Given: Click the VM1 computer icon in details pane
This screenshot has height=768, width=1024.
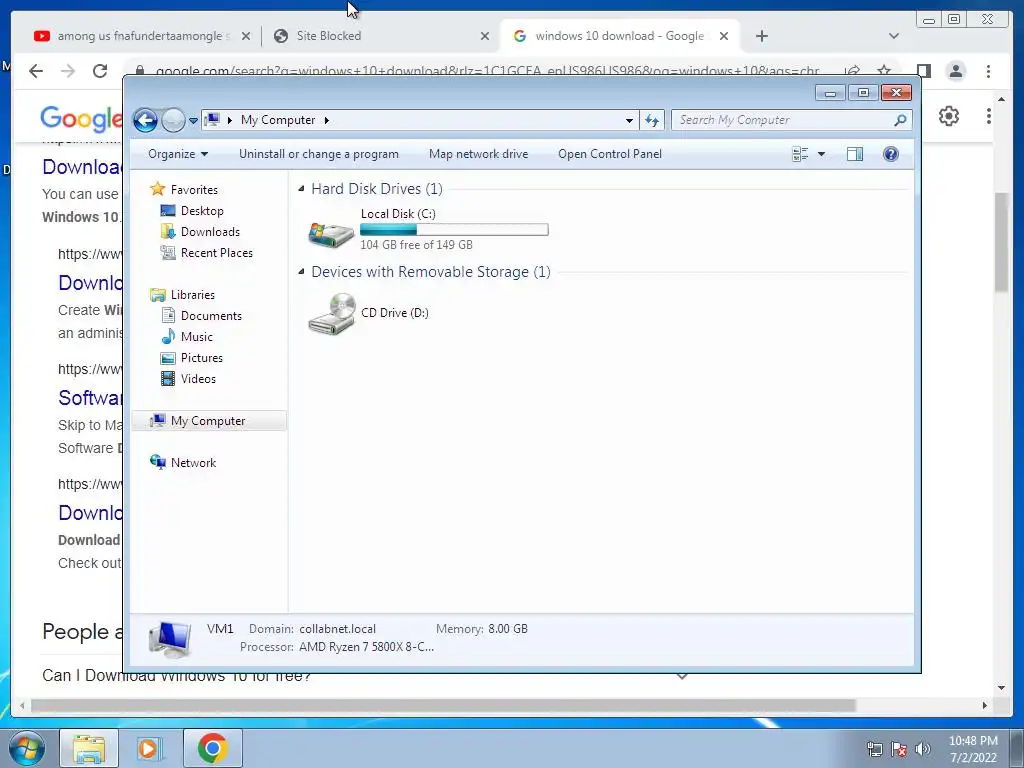Looking at the screenshot, I should 170,639.
